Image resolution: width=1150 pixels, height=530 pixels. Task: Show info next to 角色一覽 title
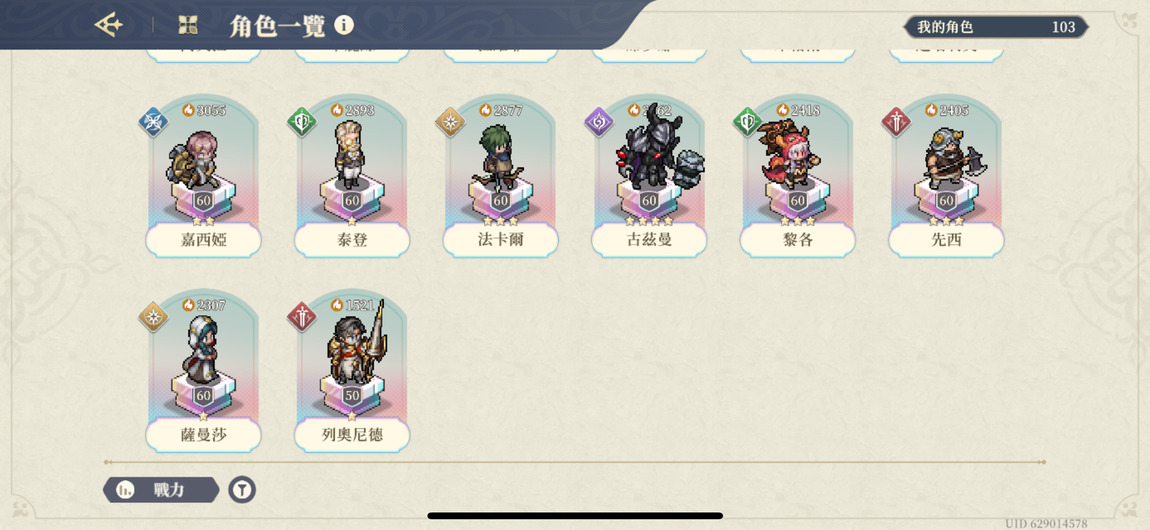(x=344, y=26)
